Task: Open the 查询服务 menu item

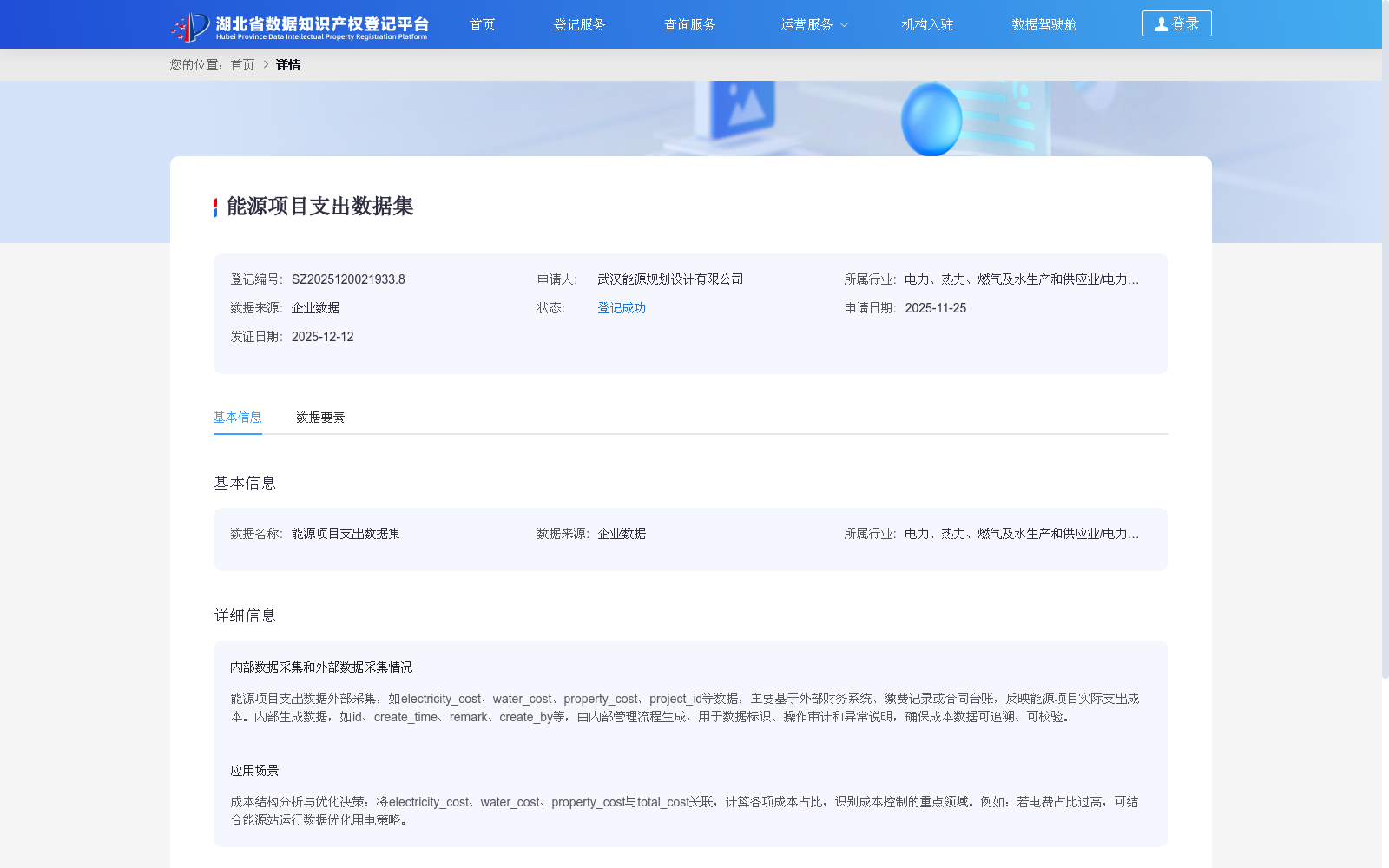Action: coord(689,24)
